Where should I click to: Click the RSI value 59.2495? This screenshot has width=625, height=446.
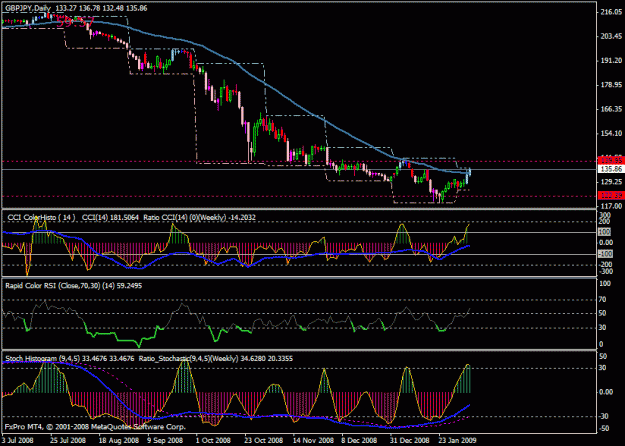pos(128,285)
